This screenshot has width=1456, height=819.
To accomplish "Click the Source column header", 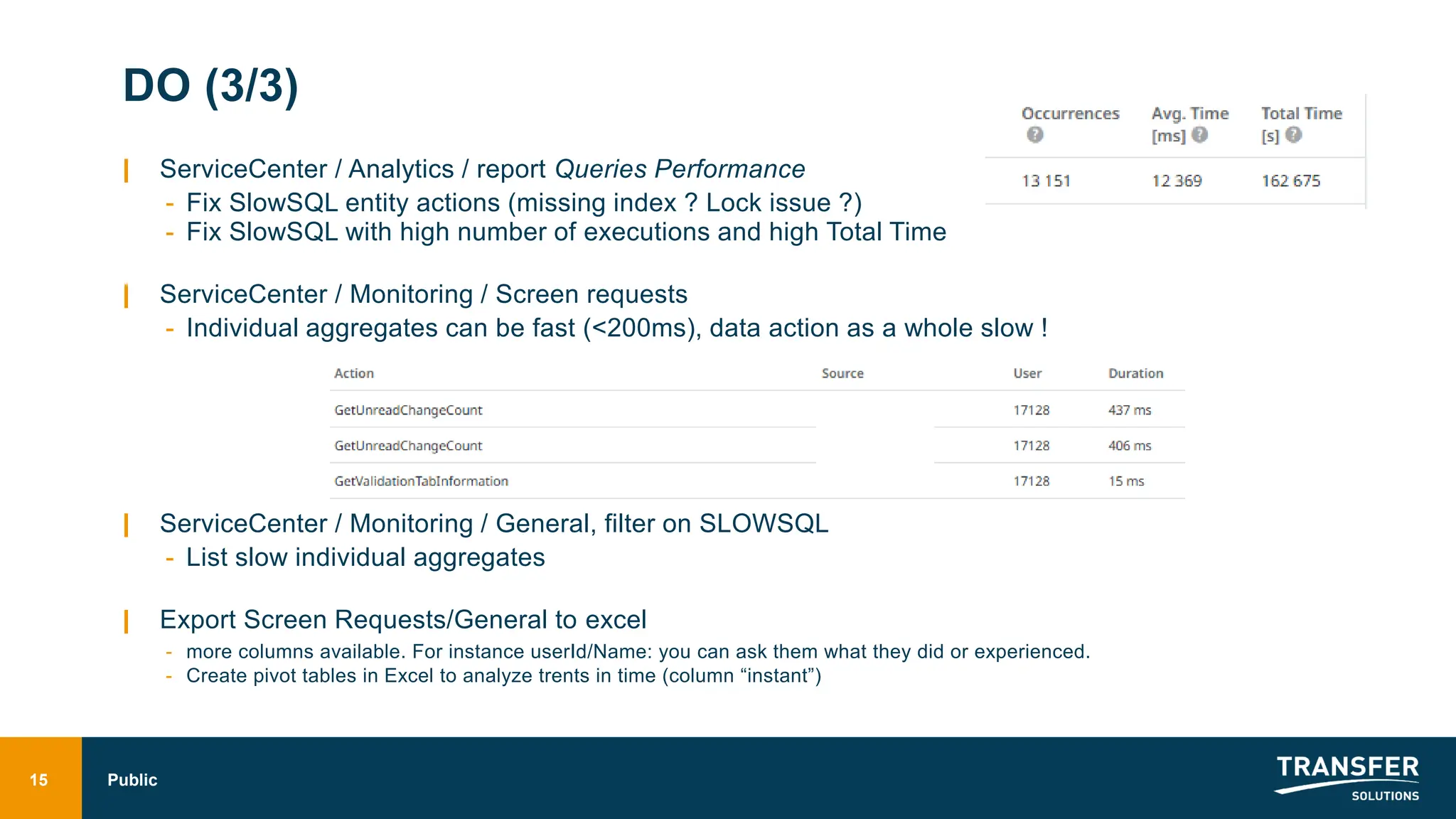I will point(842,373).
